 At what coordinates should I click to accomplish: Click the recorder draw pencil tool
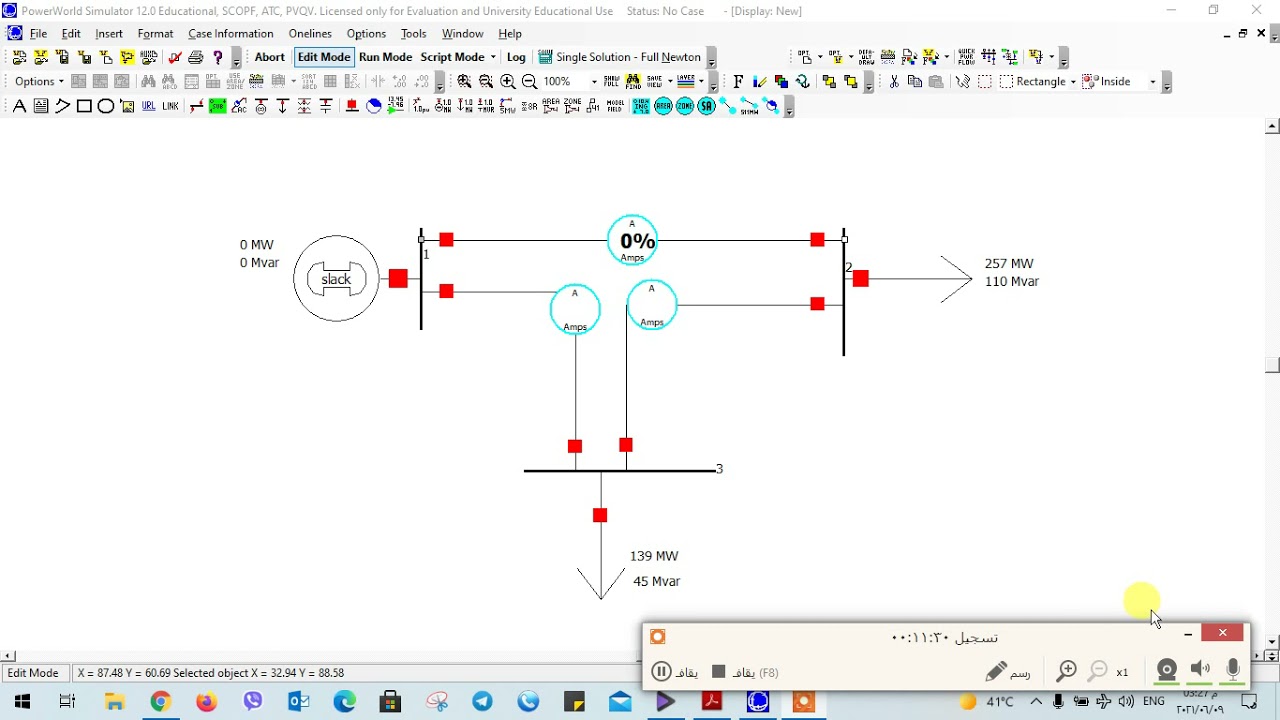996,672
